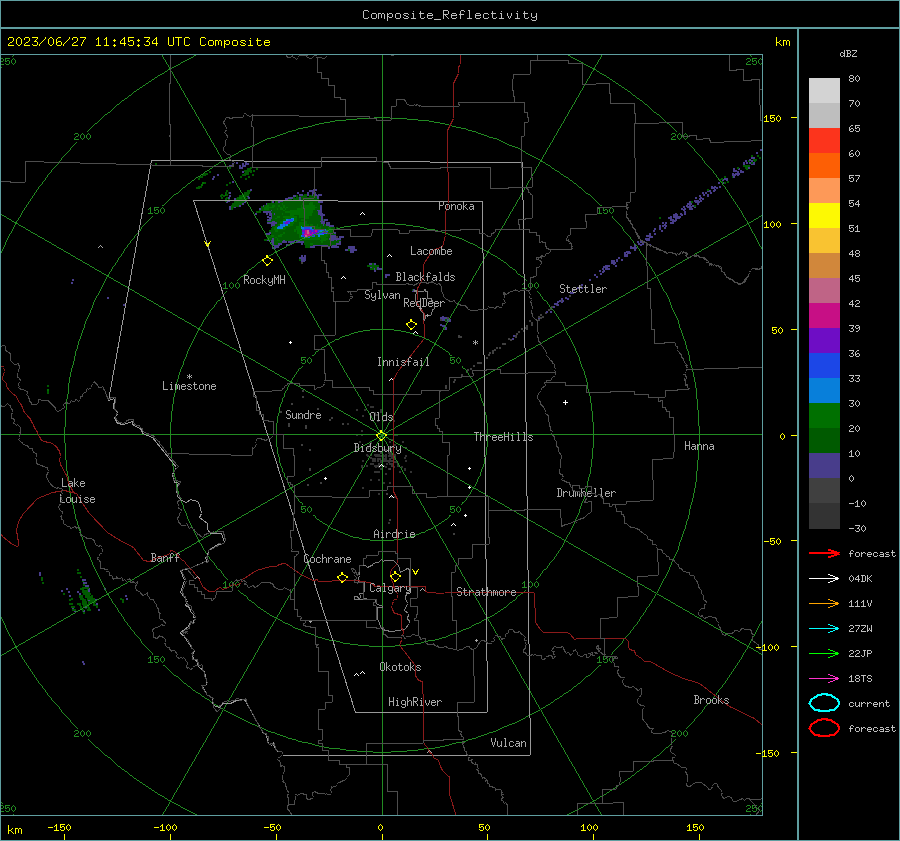
Task: Choose the bright green swatch on dBZ scale
Action: point(824,416)
